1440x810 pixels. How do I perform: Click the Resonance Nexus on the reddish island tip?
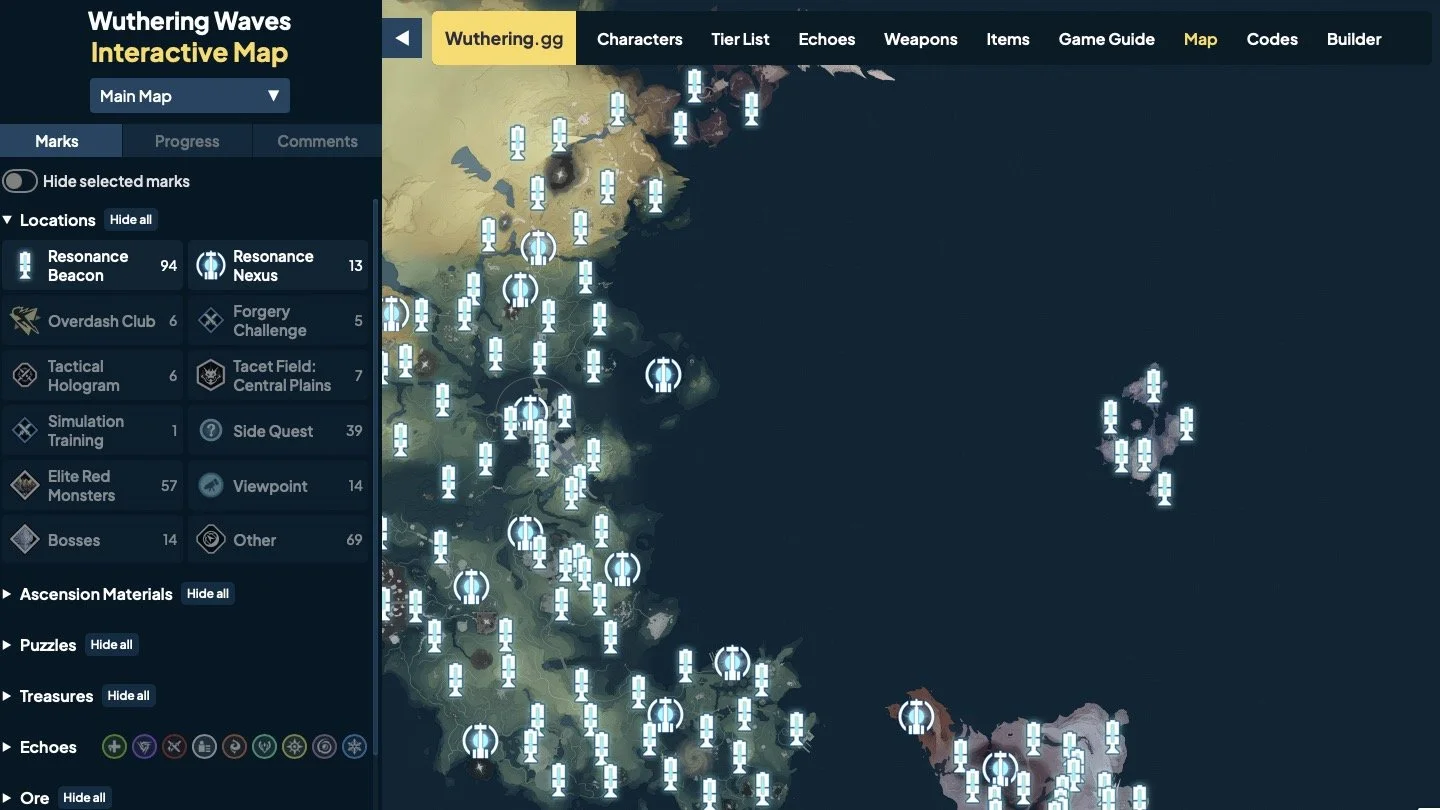915,716
